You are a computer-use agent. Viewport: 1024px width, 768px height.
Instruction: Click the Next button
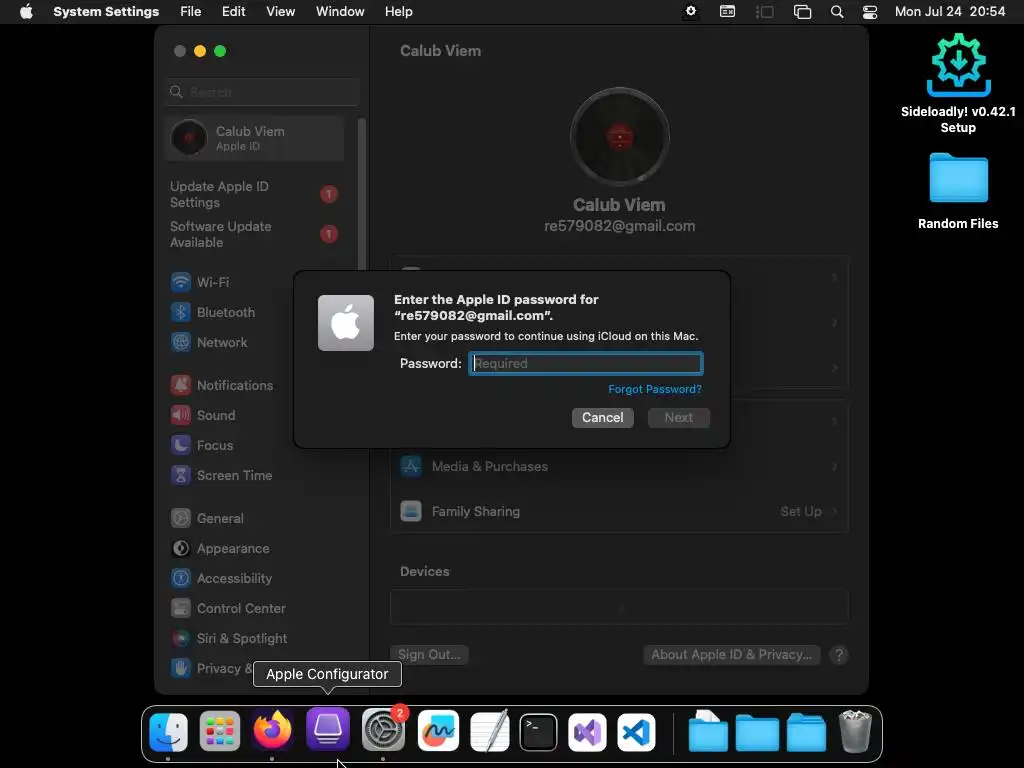pyautogui.click(x=679, y=418)
